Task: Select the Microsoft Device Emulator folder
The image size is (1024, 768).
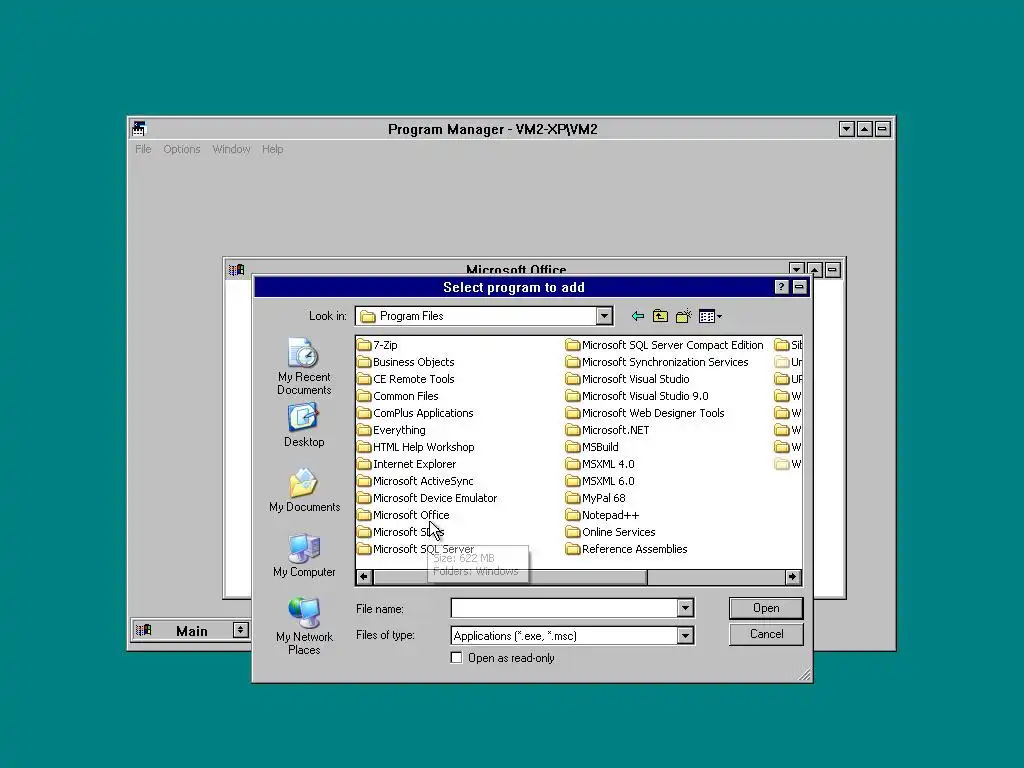Action: pyautogui.click(x=427, y=498)
